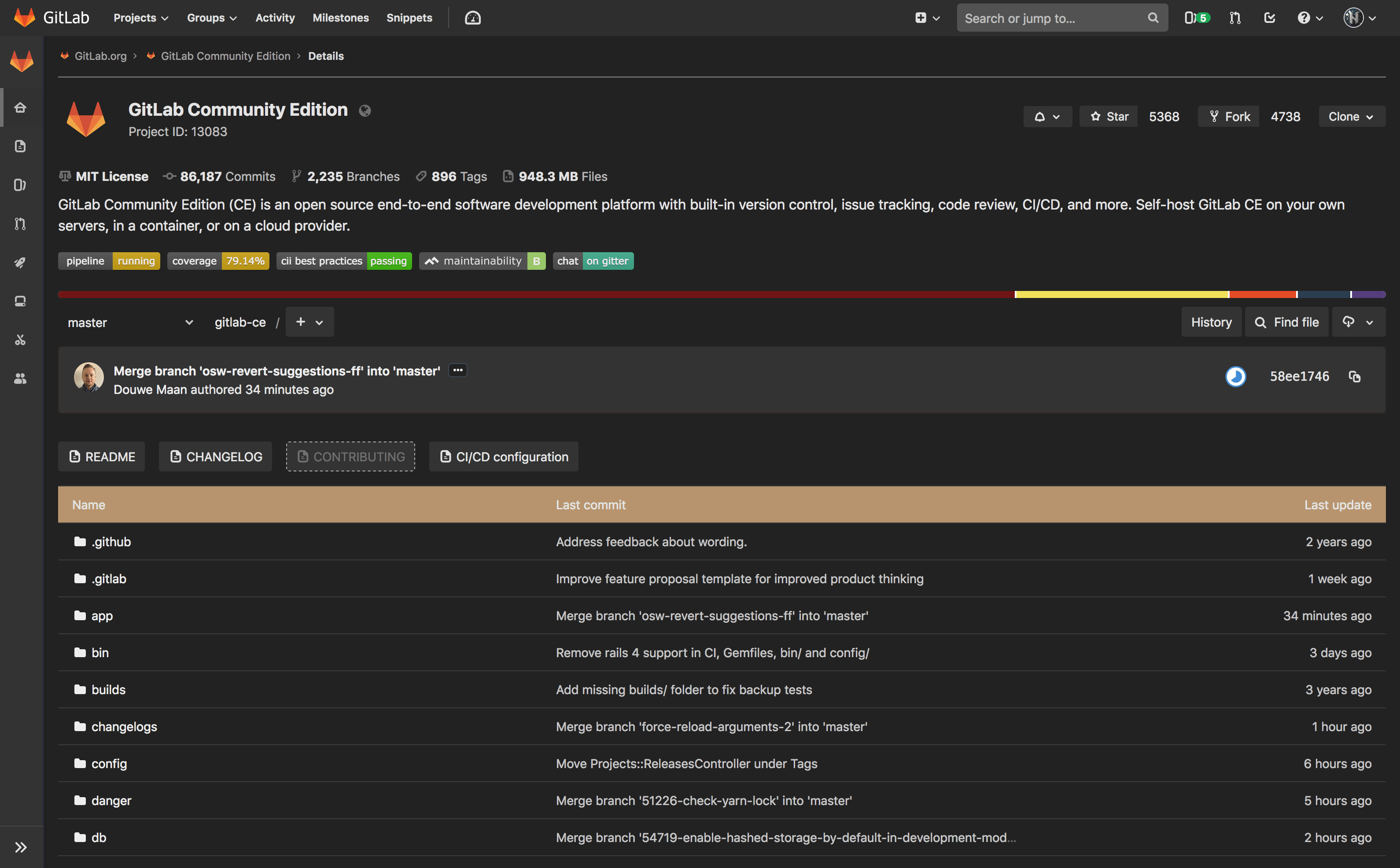Screen dimensions: 1400x868
Task: Open Repository files icon in left sidebar
Action: [x=21, y=146]
